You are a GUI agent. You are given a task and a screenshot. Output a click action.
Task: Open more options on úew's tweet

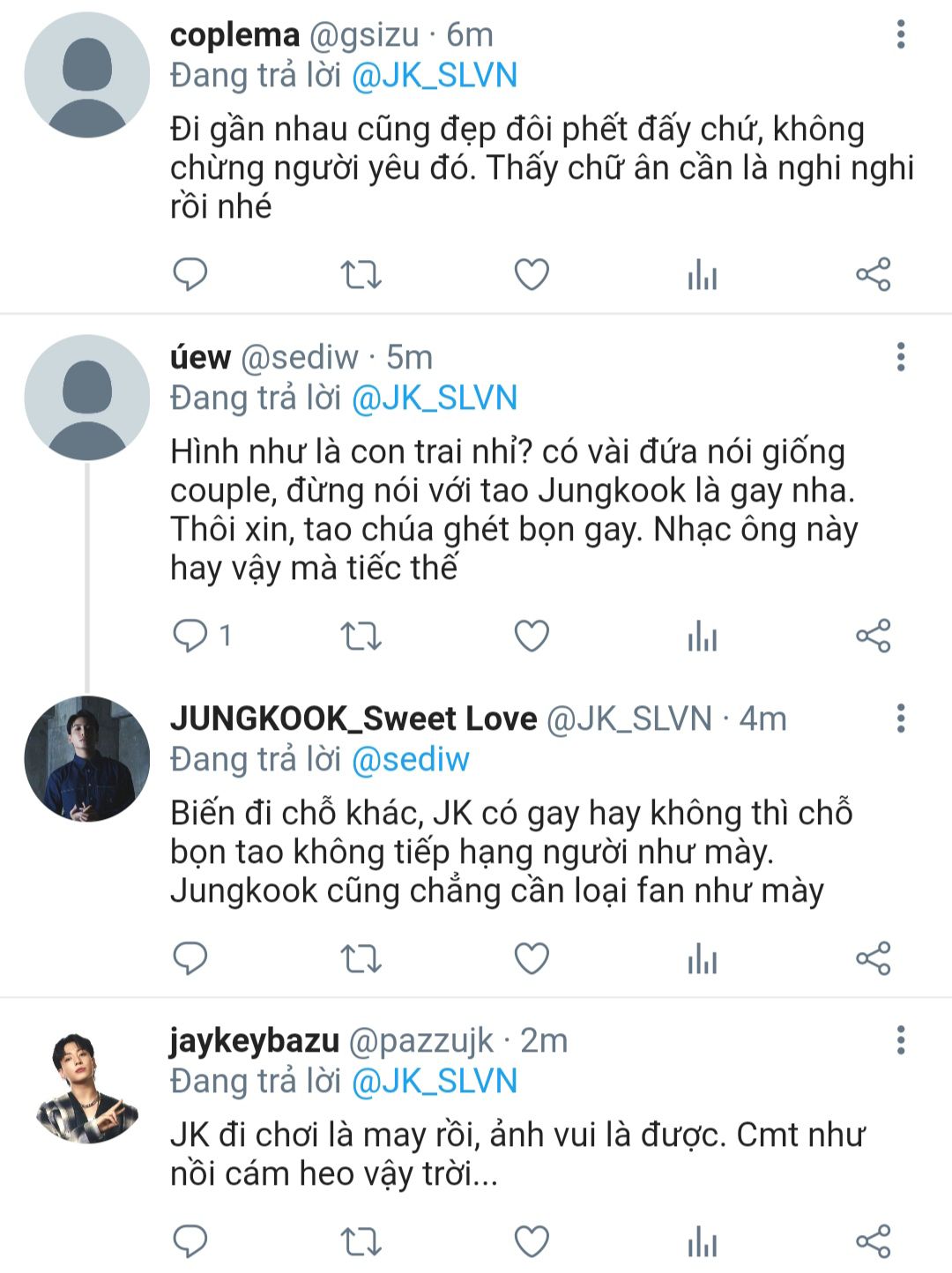click(x=900, y=357)
